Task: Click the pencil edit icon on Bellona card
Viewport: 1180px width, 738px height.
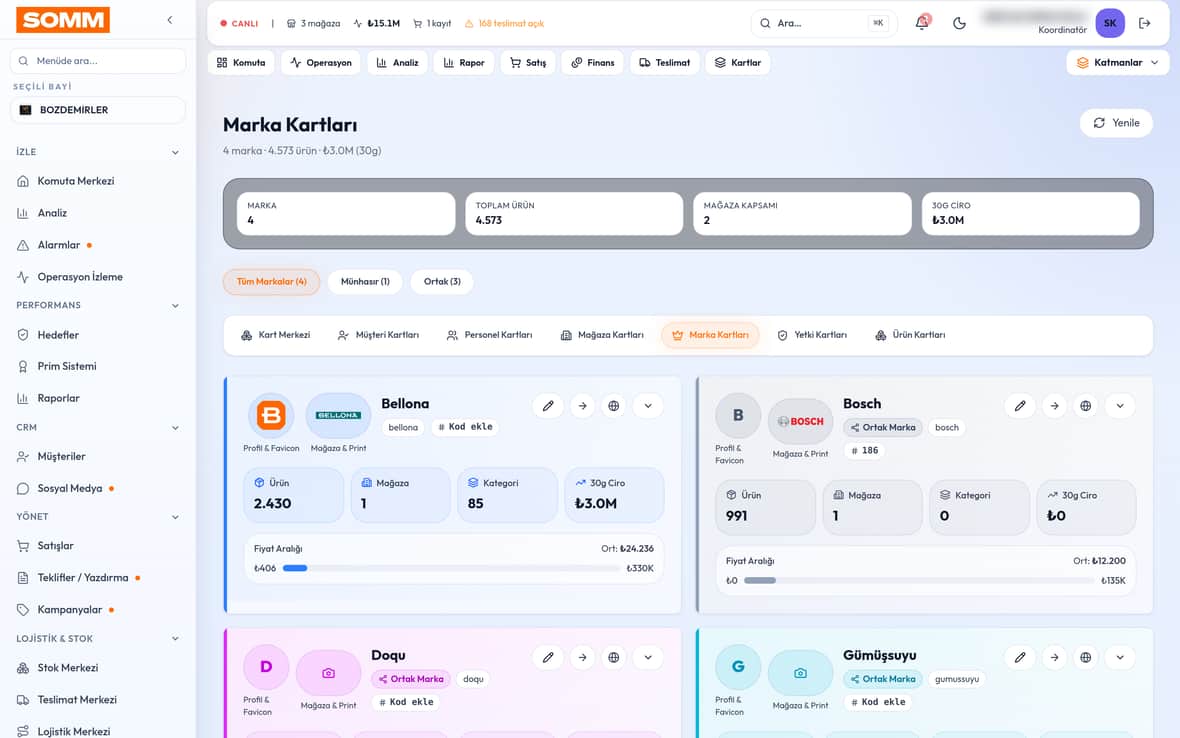Action: [x=548, y=406]
